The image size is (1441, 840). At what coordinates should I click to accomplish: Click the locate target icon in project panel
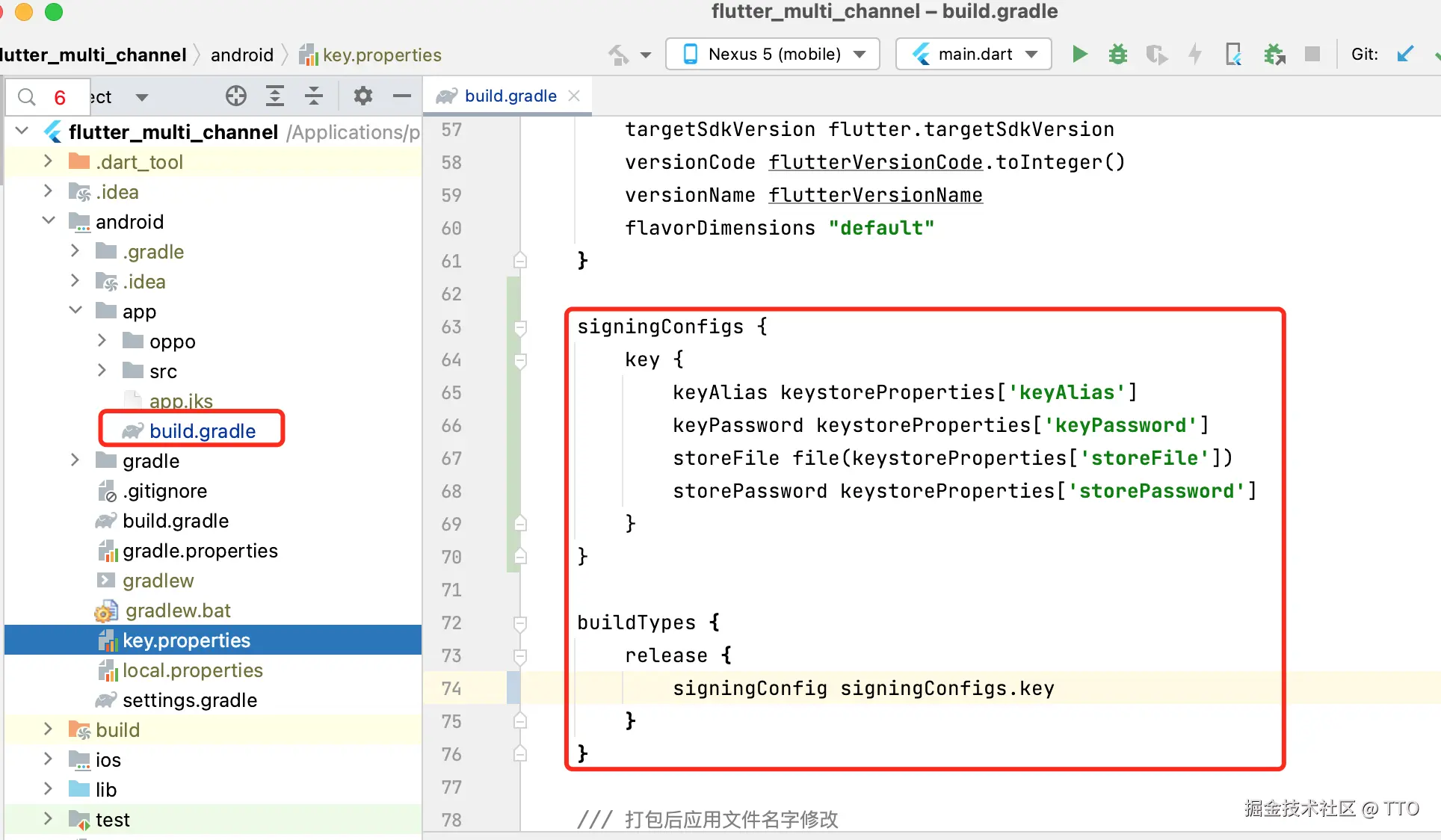coord(235,96)
